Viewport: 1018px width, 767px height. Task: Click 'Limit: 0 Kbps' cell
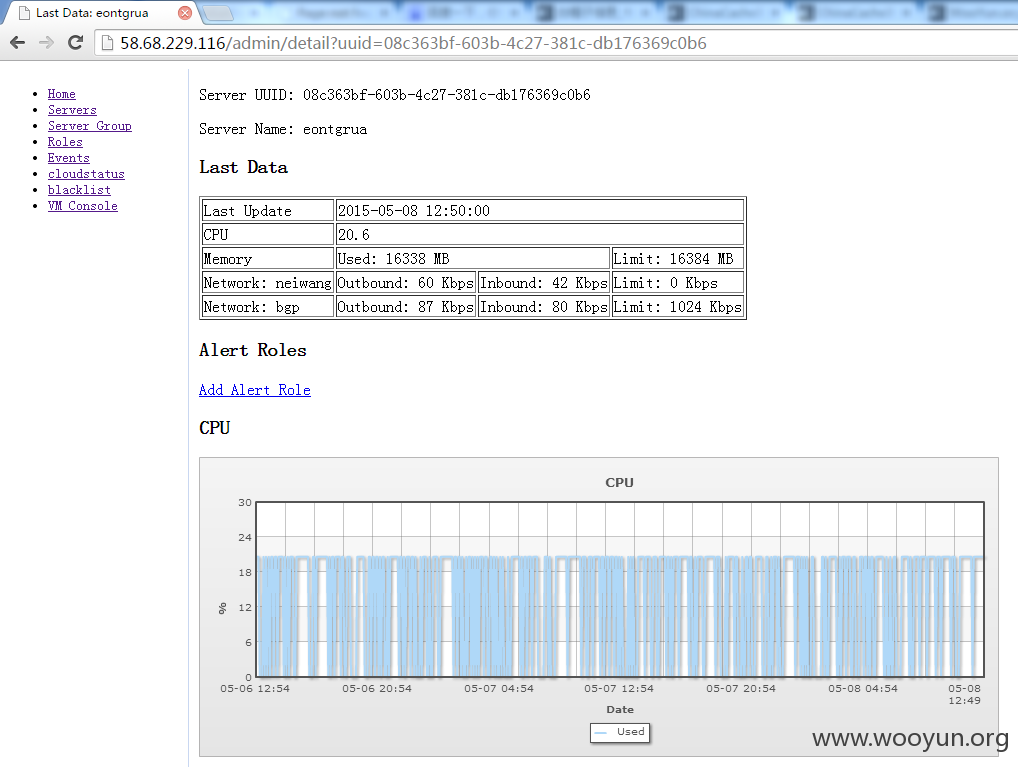678,283
